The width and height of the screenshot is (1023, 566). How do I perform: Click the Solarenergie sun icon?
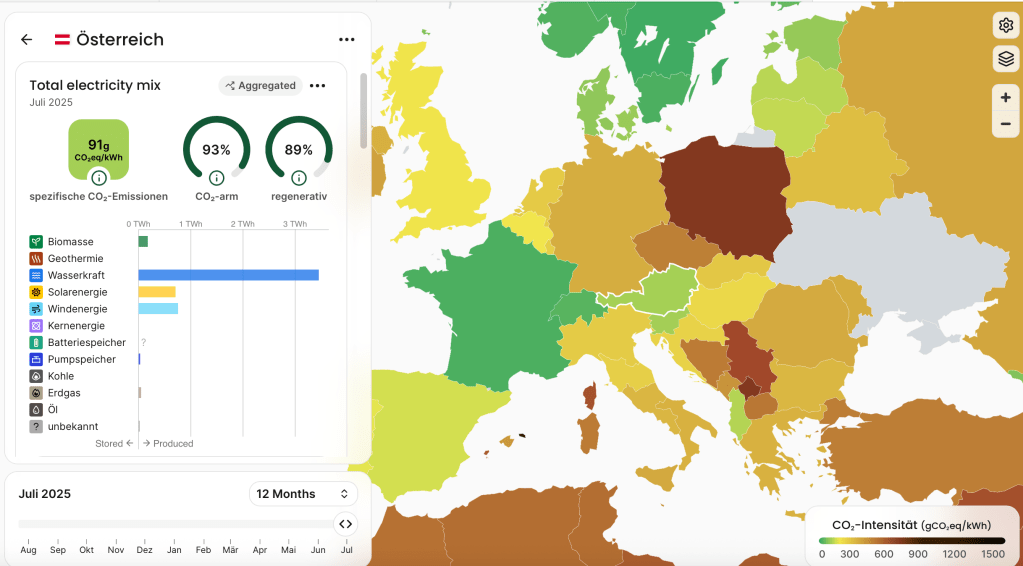[x=36, y=292]
